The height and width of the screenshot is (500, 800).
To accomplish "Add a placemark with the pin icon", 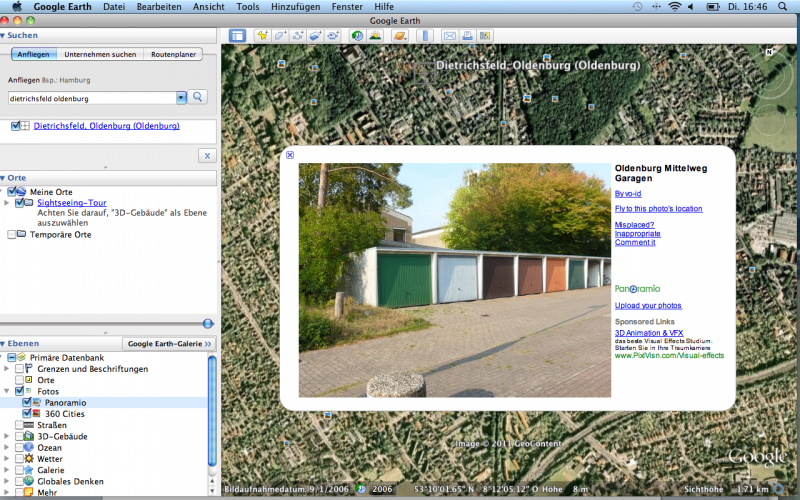I will click(262, 36).
